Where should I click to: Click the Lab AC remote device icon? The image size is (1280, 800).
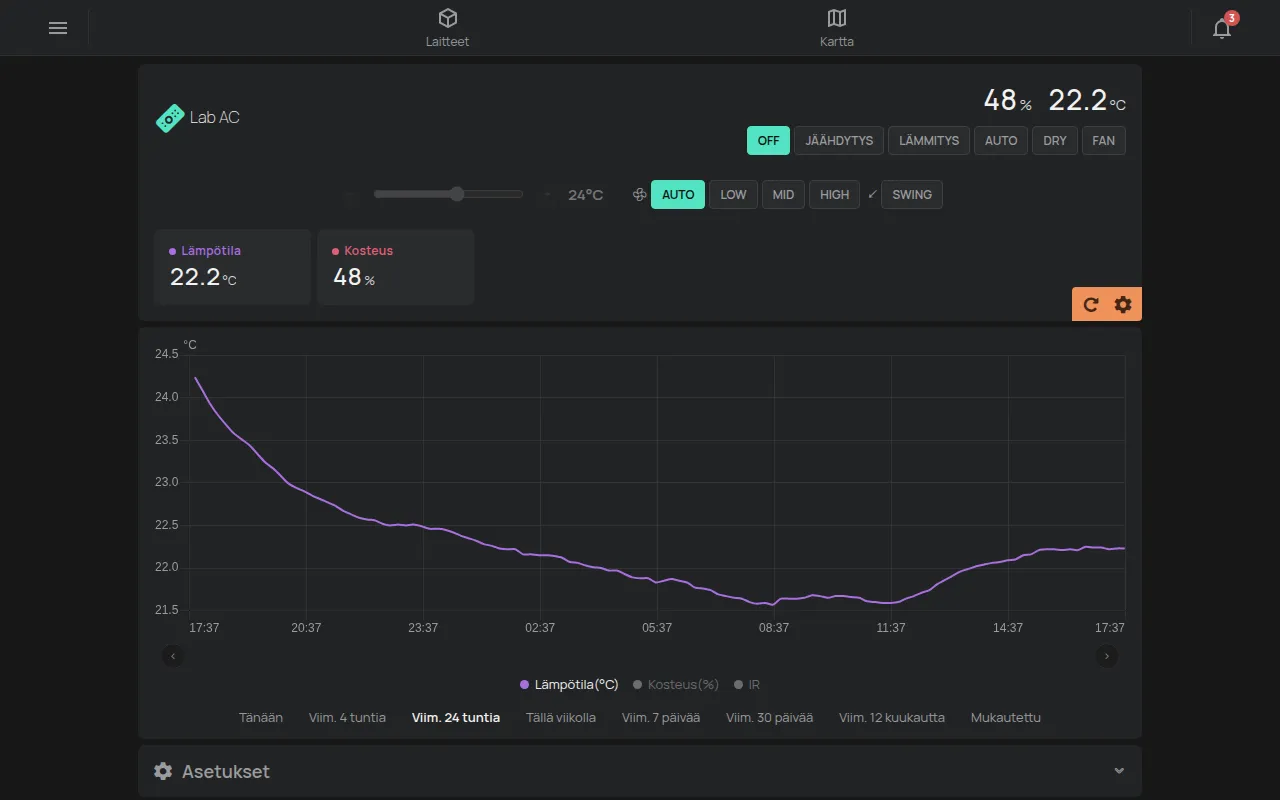170,118
